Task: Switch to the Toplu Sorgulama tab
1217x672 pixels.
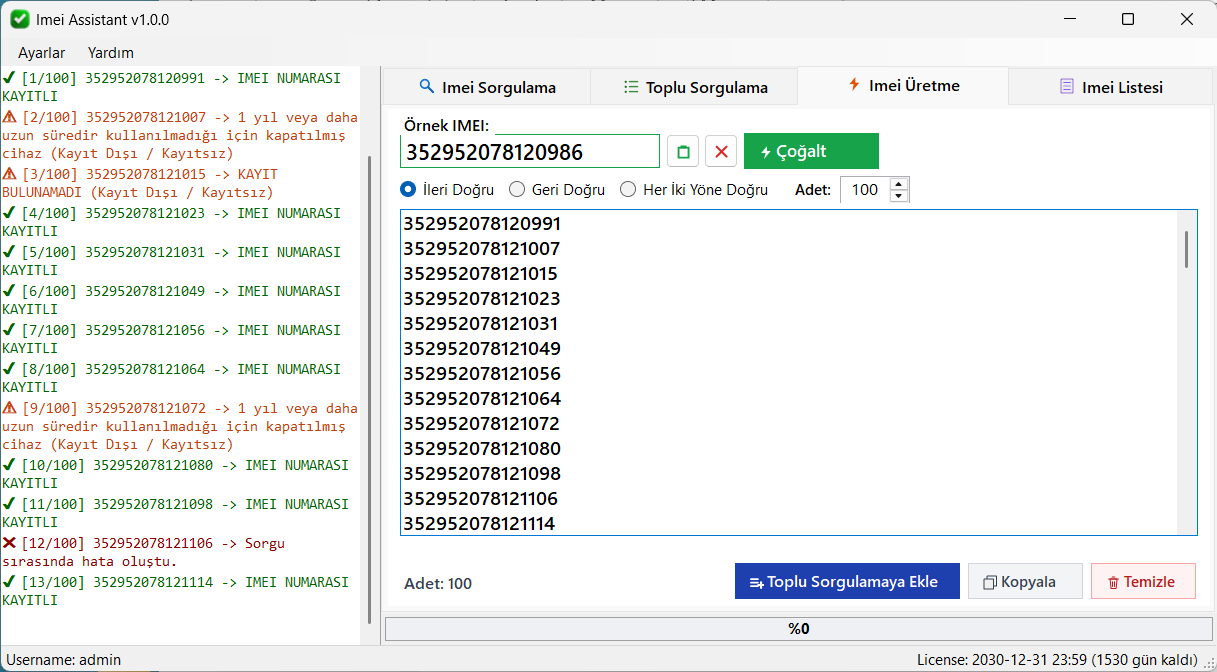Action: coord(695,87)
